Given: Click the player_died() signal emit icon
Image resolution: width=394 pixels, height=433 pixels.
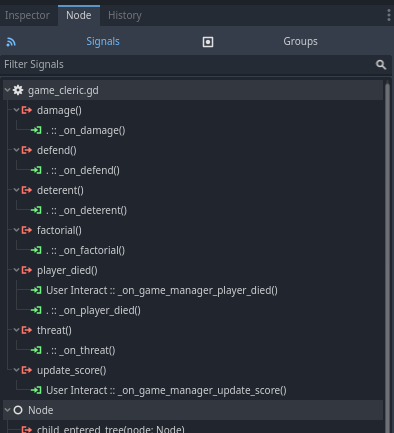Looking at the screenshot, I should [27, 270].
